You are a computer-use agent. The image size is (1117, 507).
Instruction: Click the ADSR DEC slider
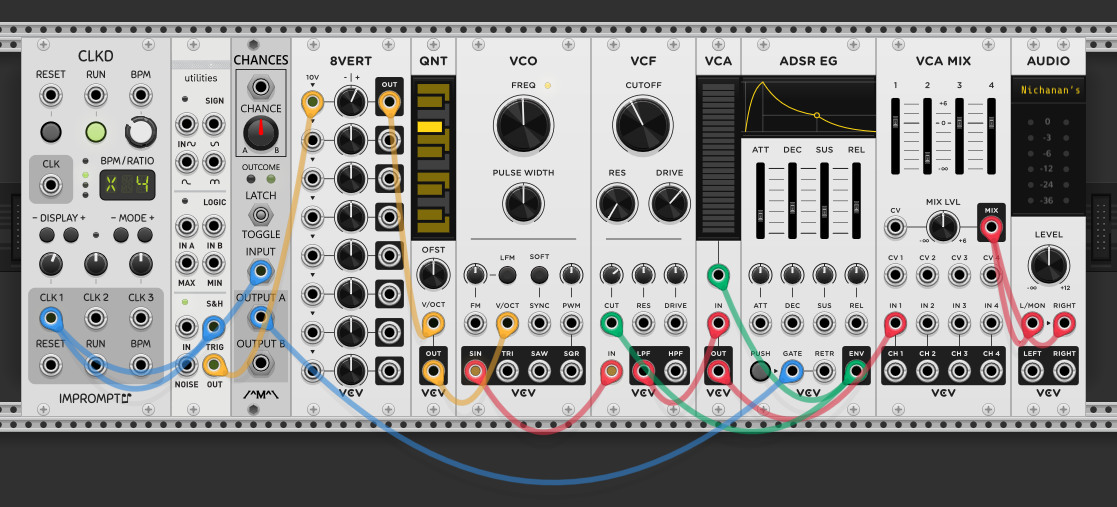tap(792, 201)
